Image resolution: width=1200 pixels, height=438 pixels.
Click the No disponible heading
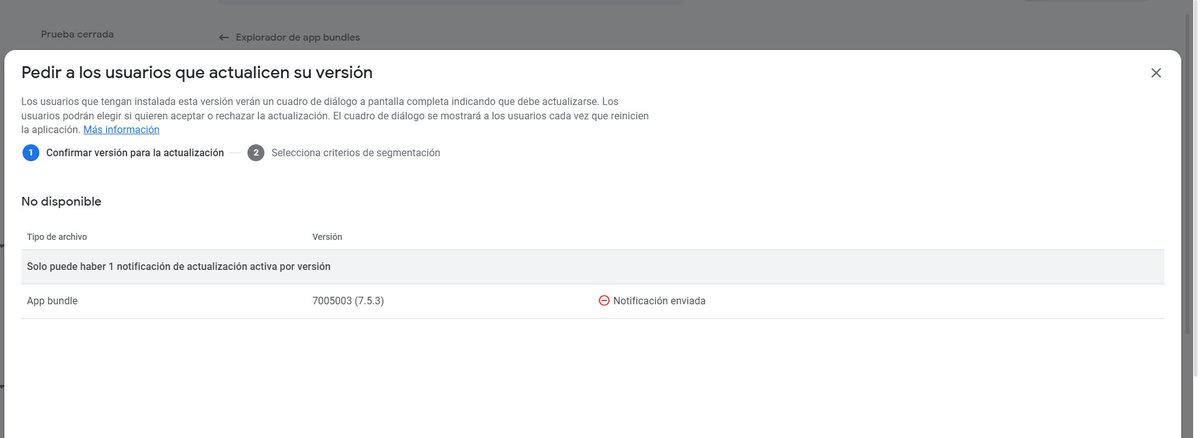[61, 201]
